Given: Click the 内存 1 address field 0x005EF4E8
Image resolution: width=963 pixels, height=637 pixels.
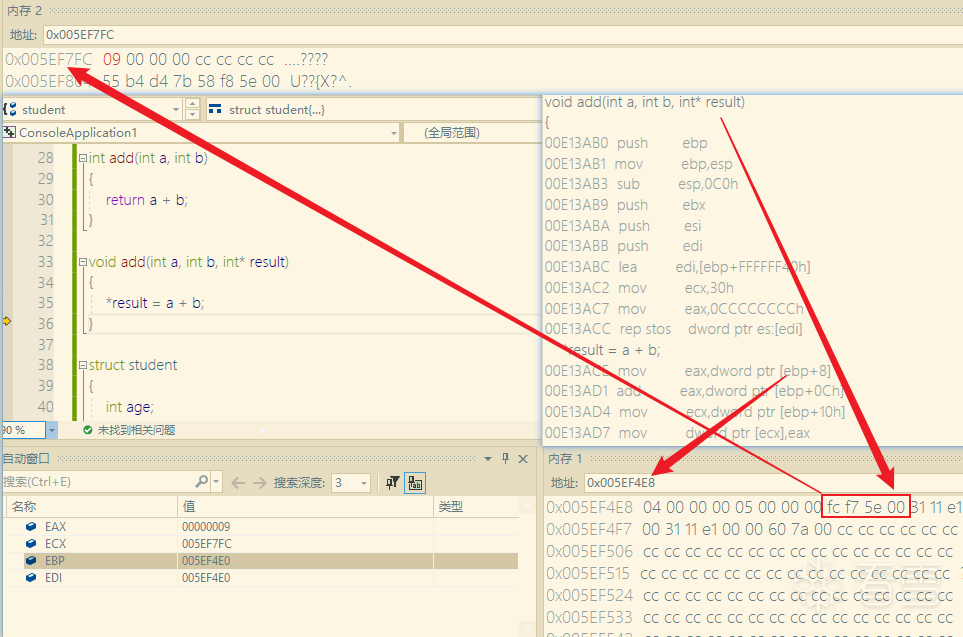Looking at the screenshot, I should tap(773, 483).
